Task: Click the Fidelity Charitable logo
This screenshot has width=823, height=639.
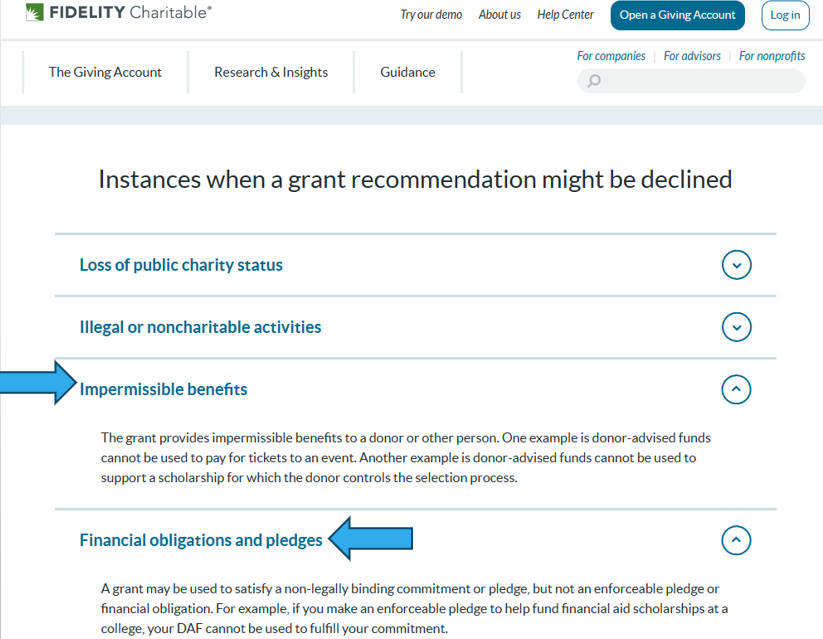Action: [118, 14]
